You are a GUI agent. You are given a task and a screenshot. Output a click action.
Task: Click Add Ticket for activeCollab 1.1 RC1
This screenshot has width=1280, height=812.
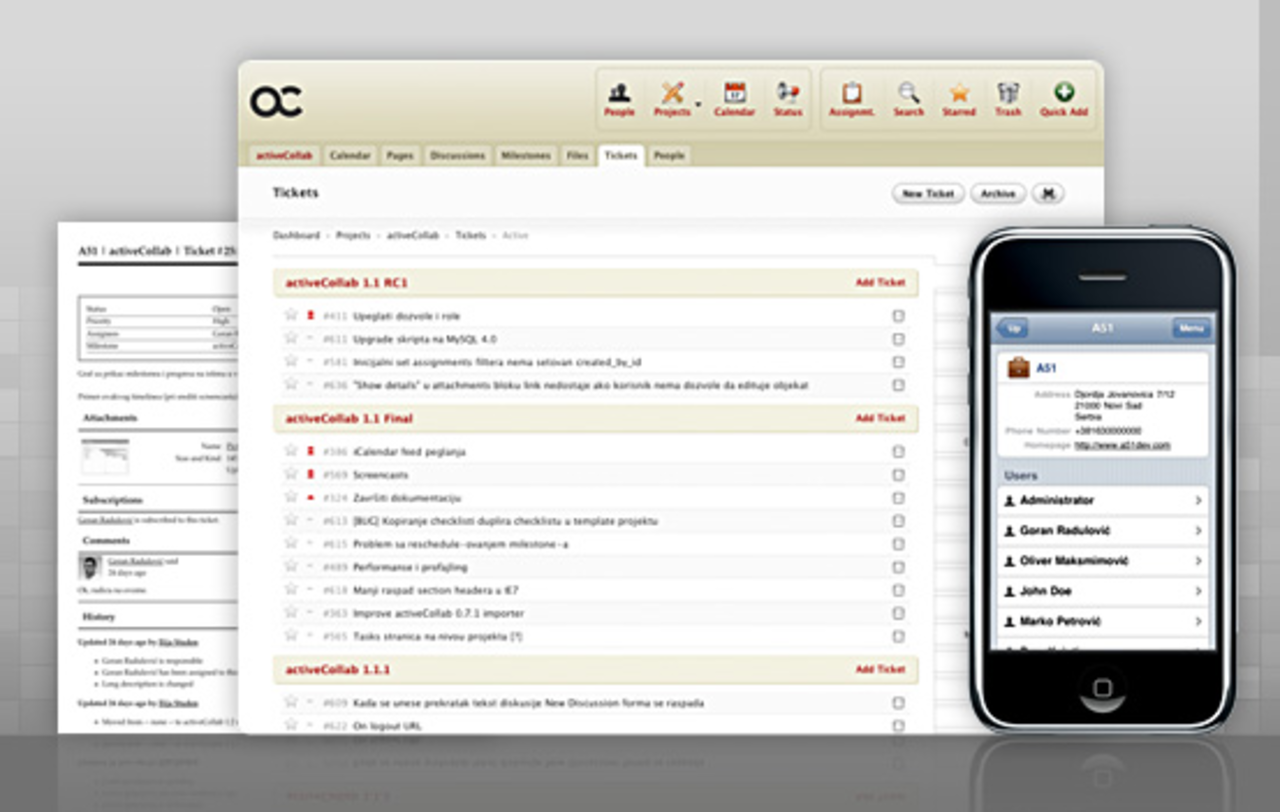pos(880,283)
